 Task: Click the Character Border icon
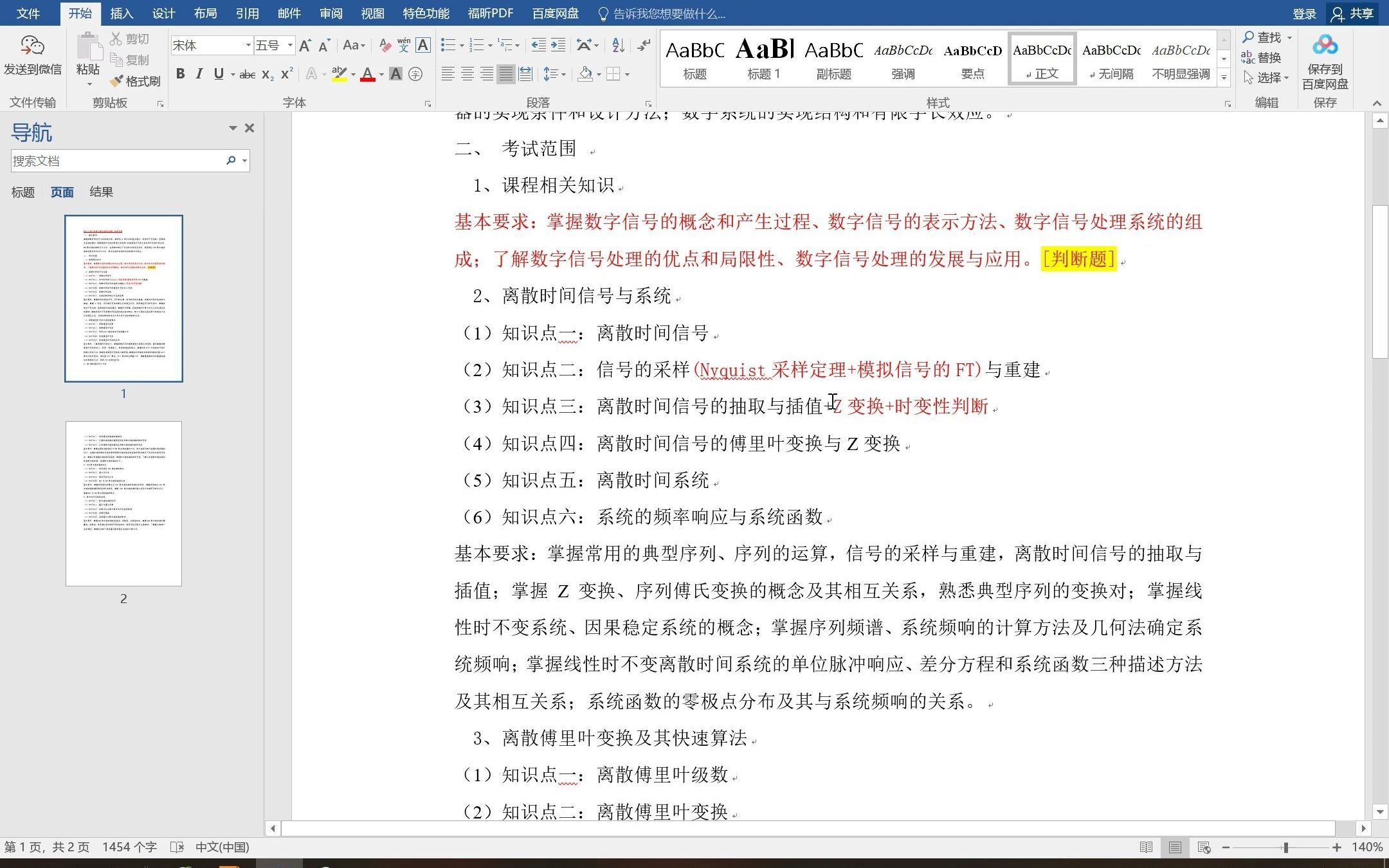coord(422,45)
